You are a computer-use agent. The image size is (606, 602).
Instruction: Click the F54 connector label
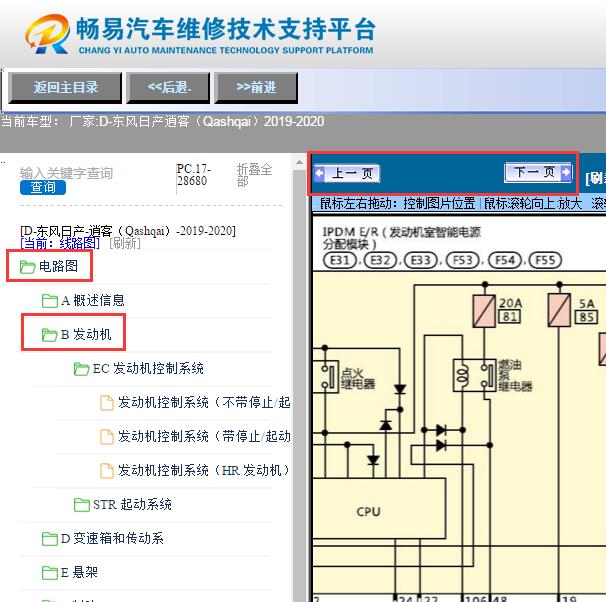(504, 260)
